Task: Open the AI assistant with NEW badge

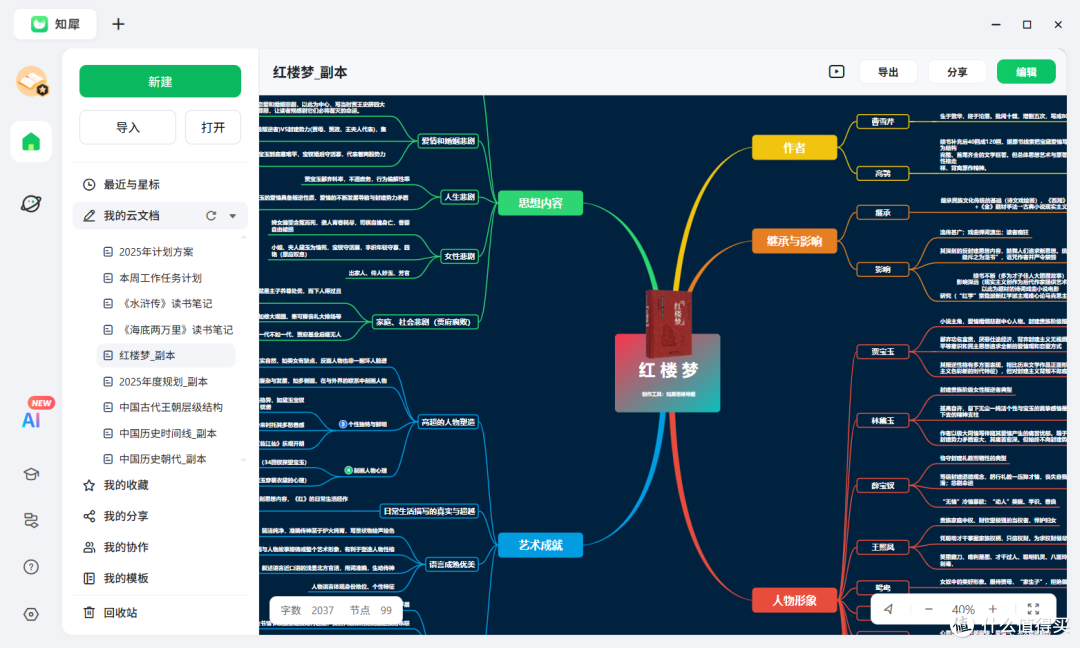Action: 31,420
